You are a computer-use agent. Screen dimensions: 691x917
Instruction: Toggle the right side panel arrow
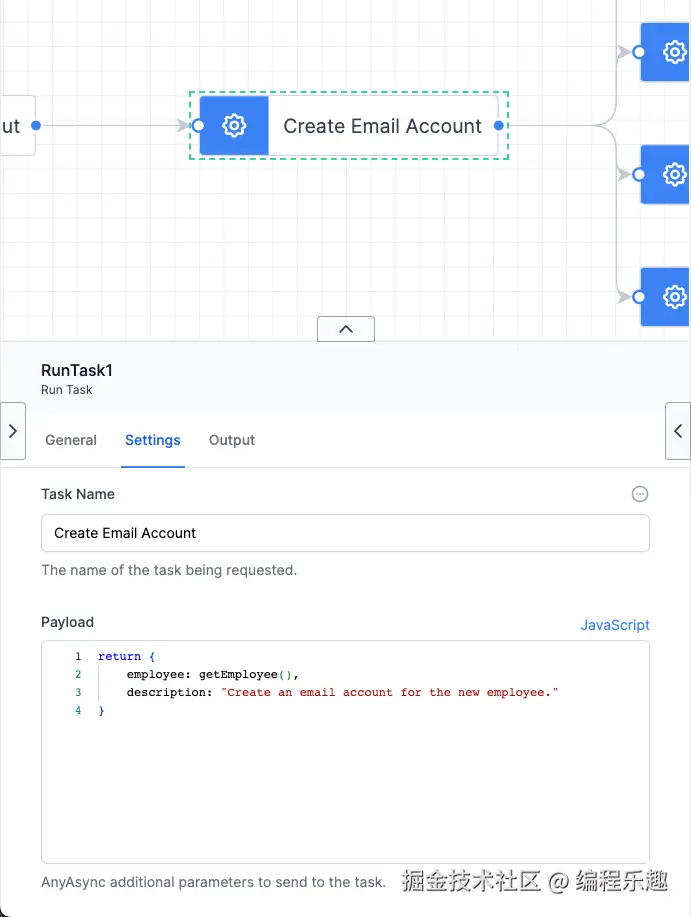(678, 431)
